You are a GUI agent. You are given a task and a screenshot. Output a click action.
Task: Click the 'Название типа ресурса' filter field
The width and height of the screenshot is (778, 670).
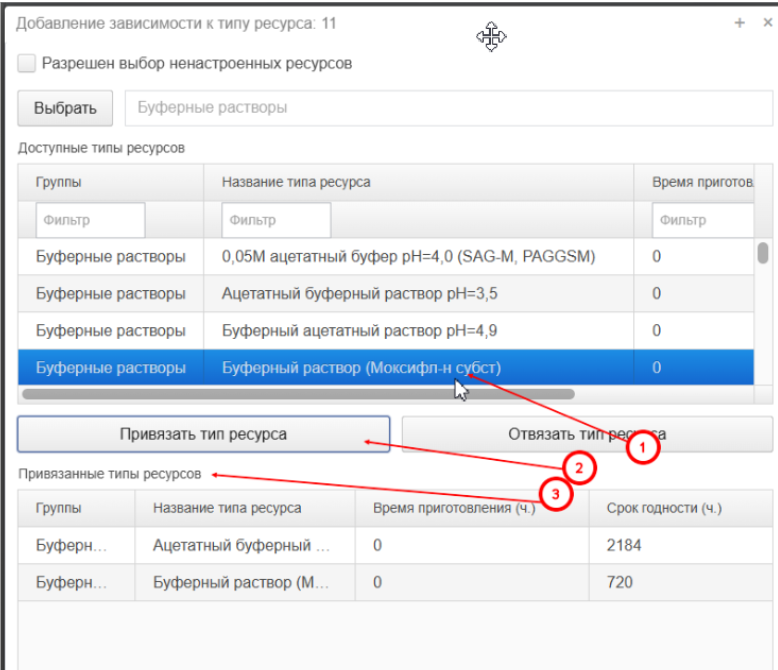pos(276,220)
